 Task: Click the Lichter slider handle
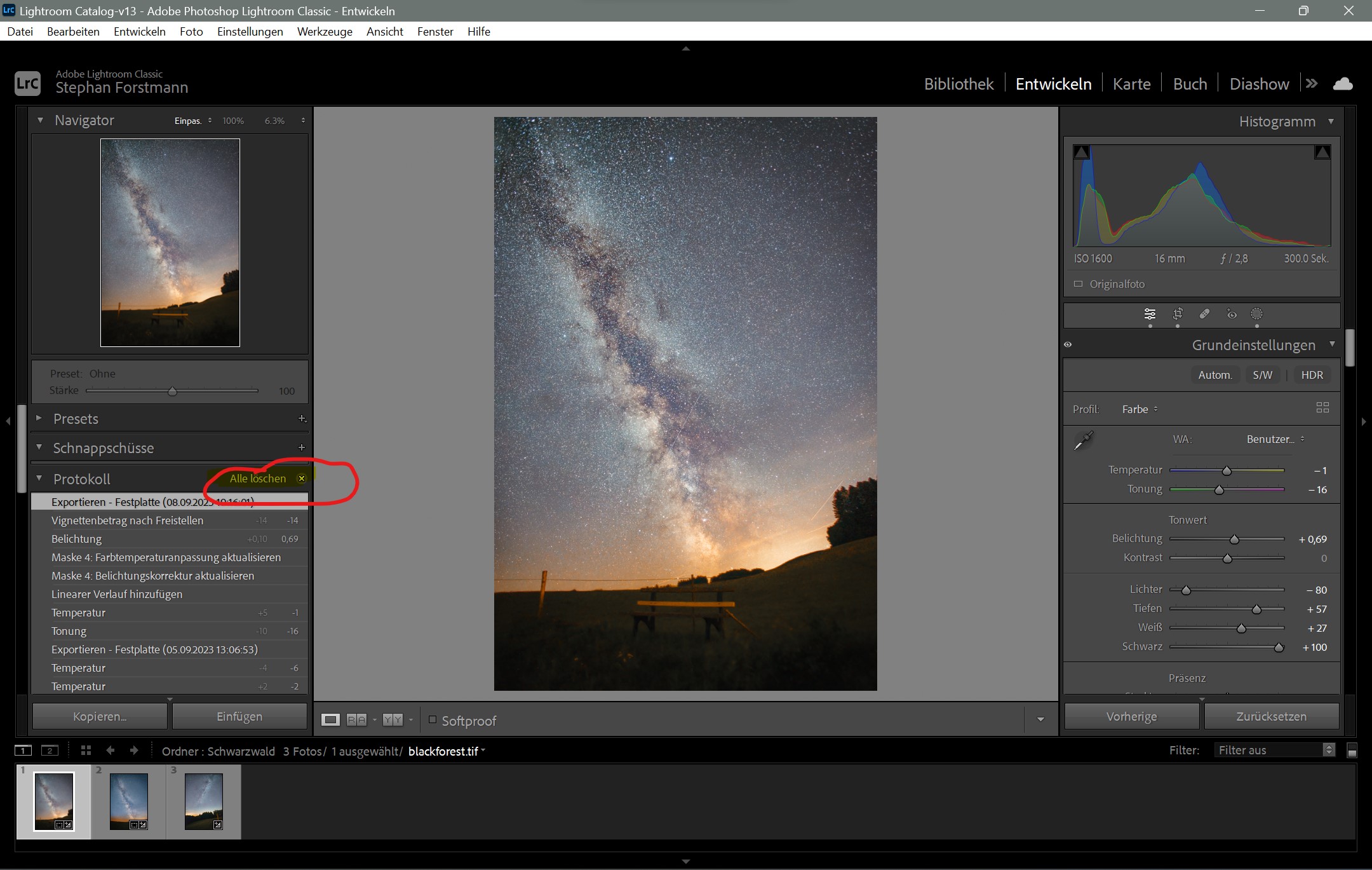tap(1185, 590)
